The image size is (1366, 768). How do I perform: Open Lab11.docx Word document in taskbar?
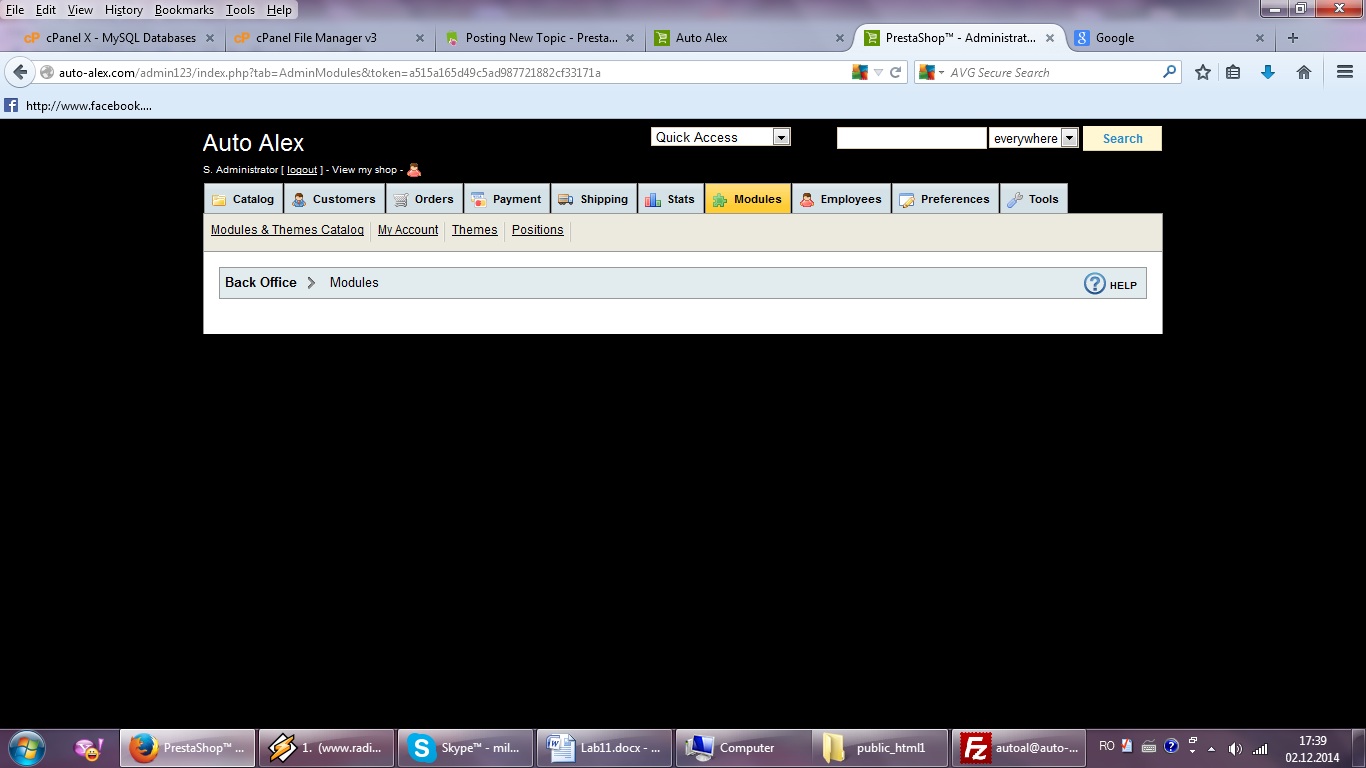pos(604,748)
